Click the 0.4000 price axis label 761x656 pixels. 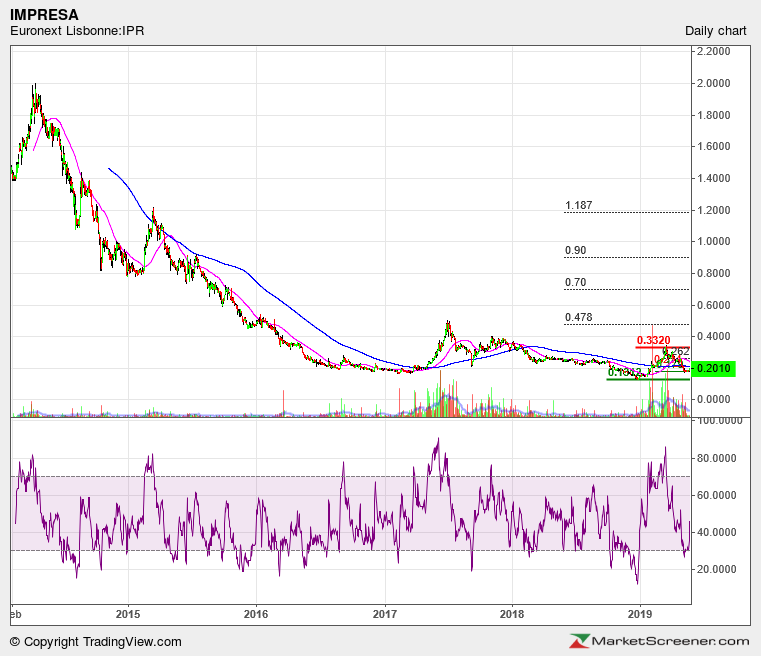click(713, 336)
